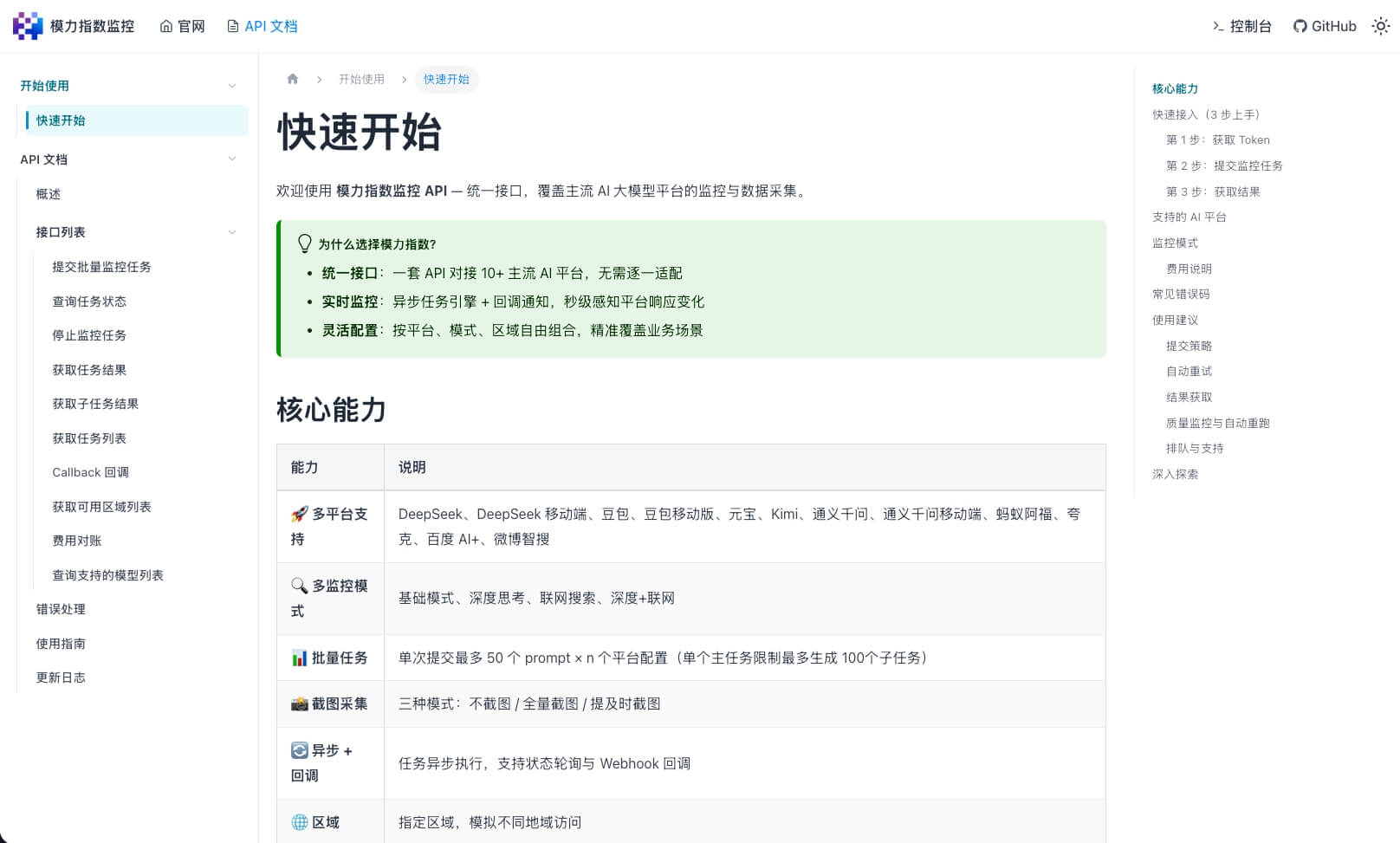Jump to 排队与支持 outline entry

pos(1195,448)
